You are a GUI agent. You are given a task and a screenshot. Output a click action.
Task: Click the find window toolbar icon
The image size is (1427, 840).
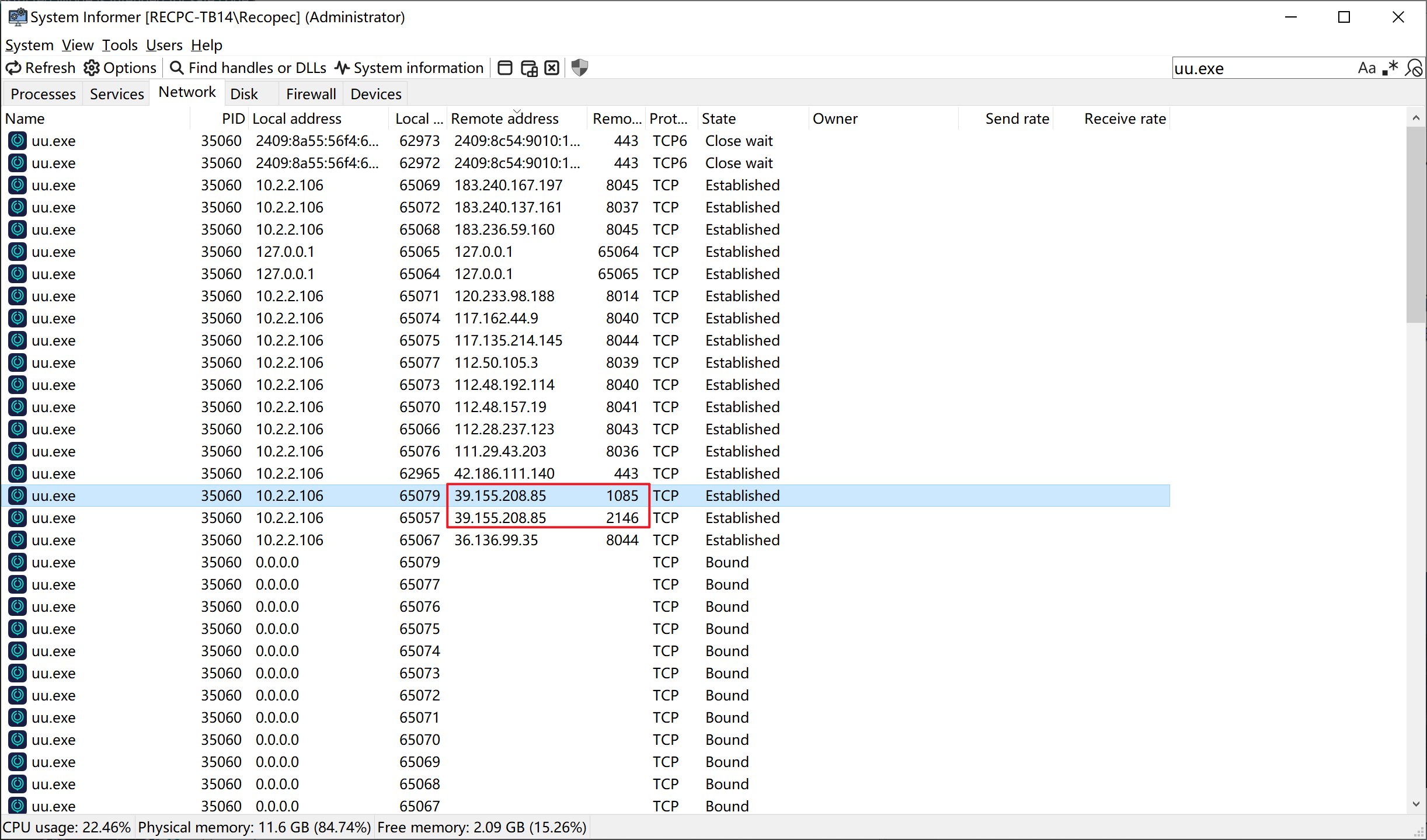504,68
